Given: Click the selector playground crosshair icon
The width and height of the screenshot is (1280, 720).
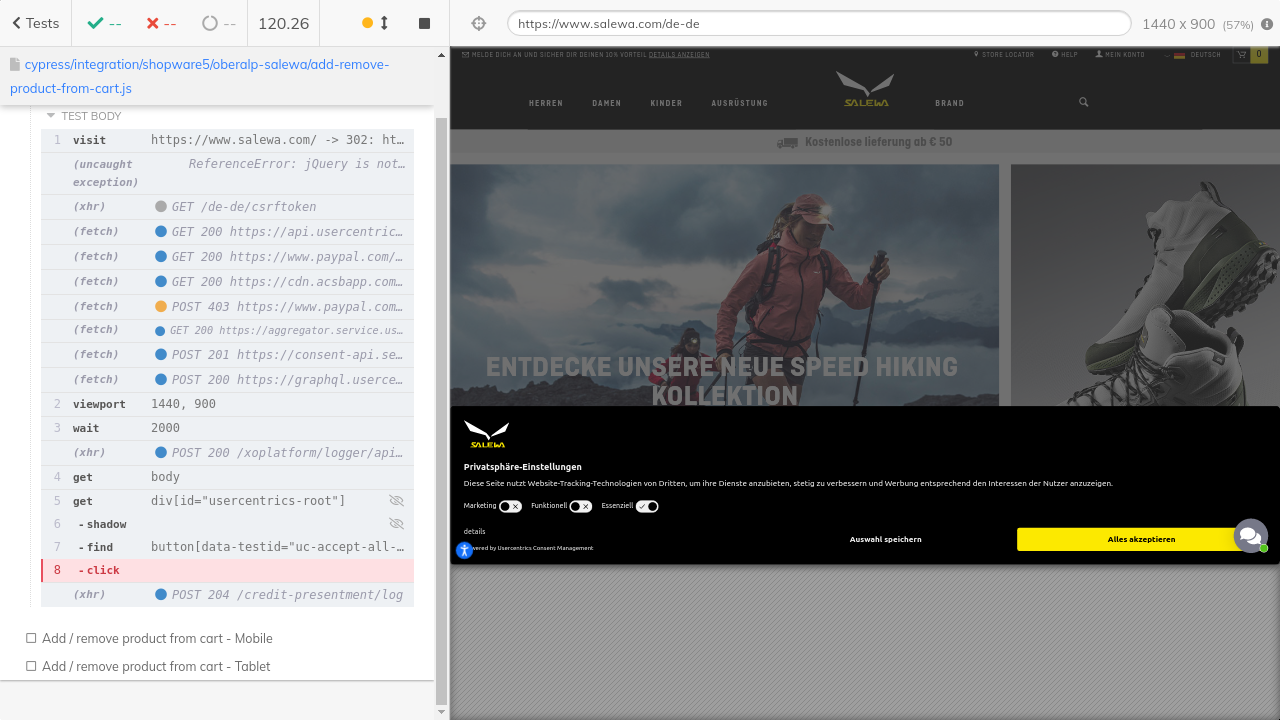Looking at the screenshot, I should point(478,23).
